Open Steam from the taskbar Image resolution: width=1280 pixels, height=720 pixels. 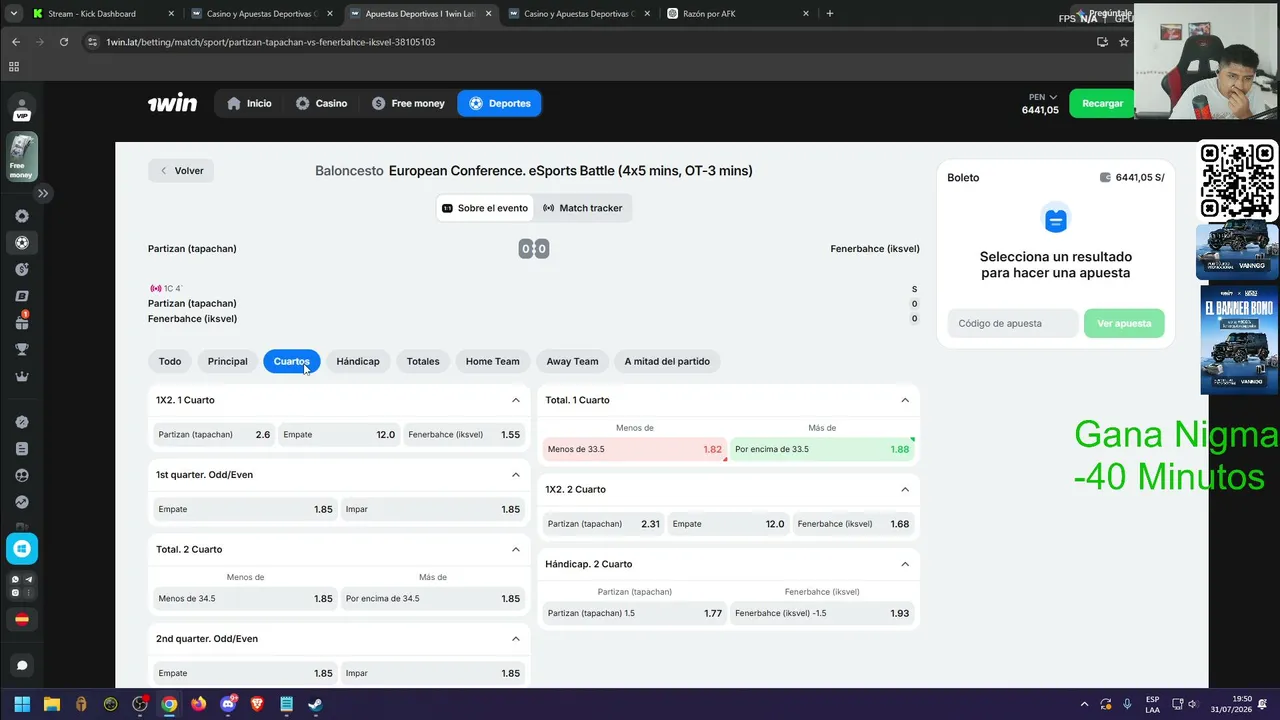click(x=315, y=704)
